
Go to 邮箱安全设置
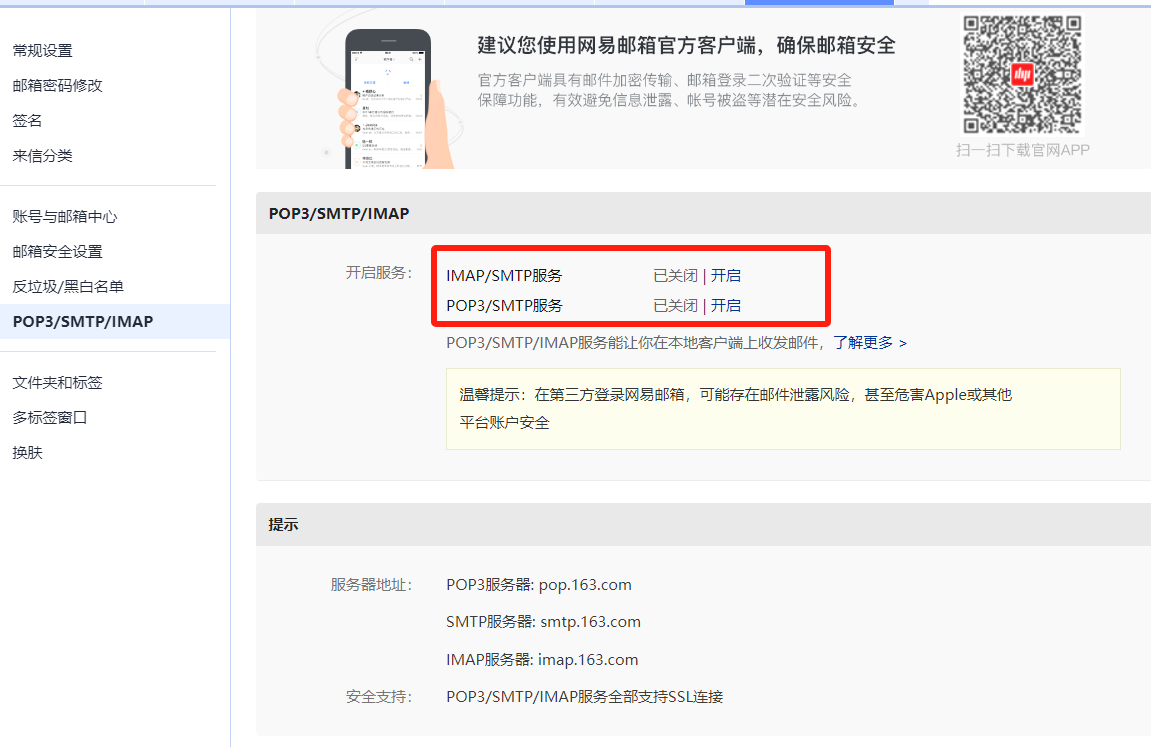click(x=57, y=252)
